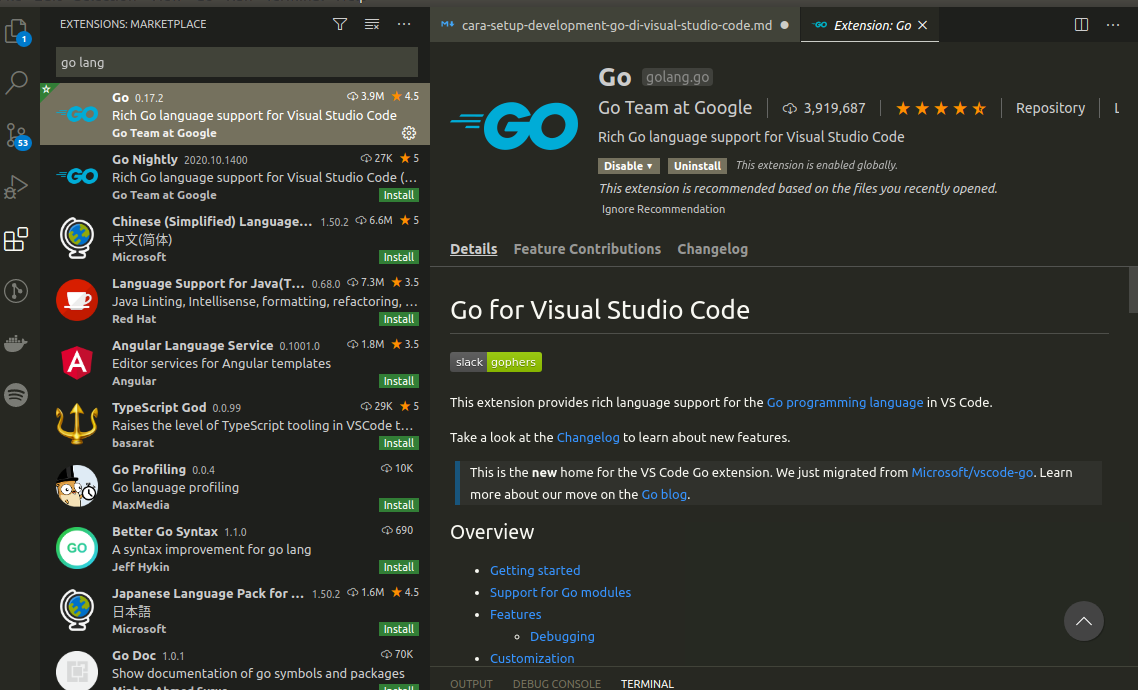Open the Explorer view in activity bar
Screen dimensions: 1138x690
17,31
